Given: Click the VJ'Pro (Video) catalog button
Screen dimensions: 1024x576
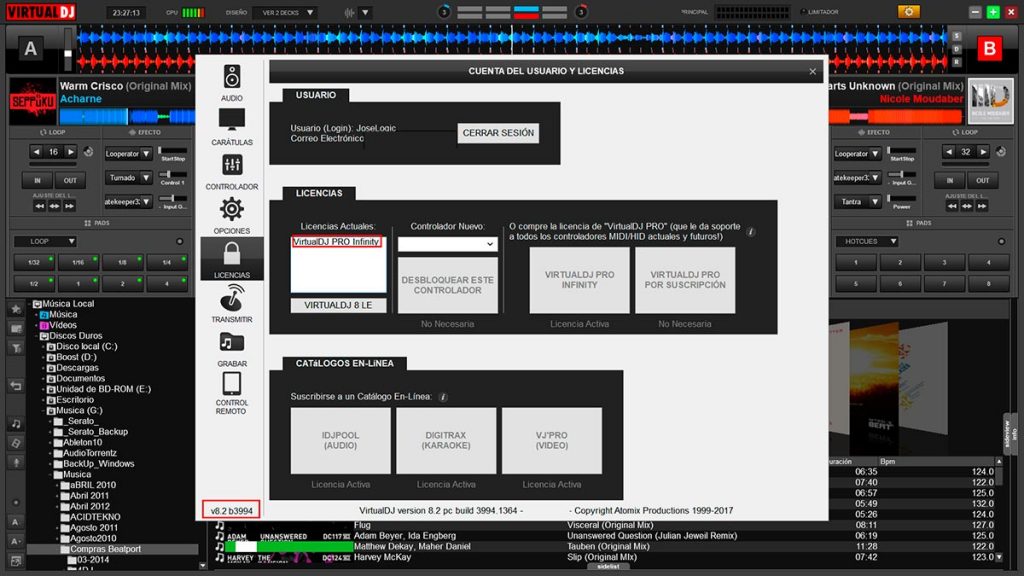Looking at the screenshot, I should click(552, 441).
